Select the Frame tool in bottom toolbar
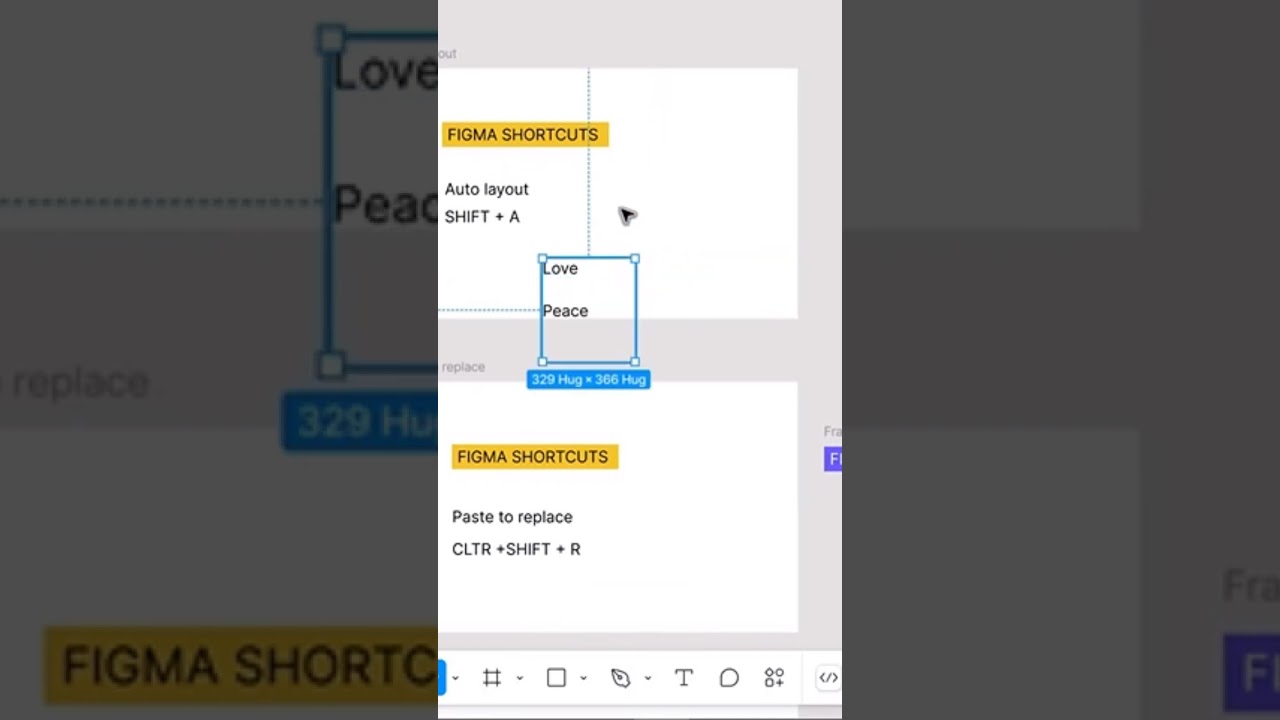The width and height of the screenshot is (1280, 720). [491, 678]
